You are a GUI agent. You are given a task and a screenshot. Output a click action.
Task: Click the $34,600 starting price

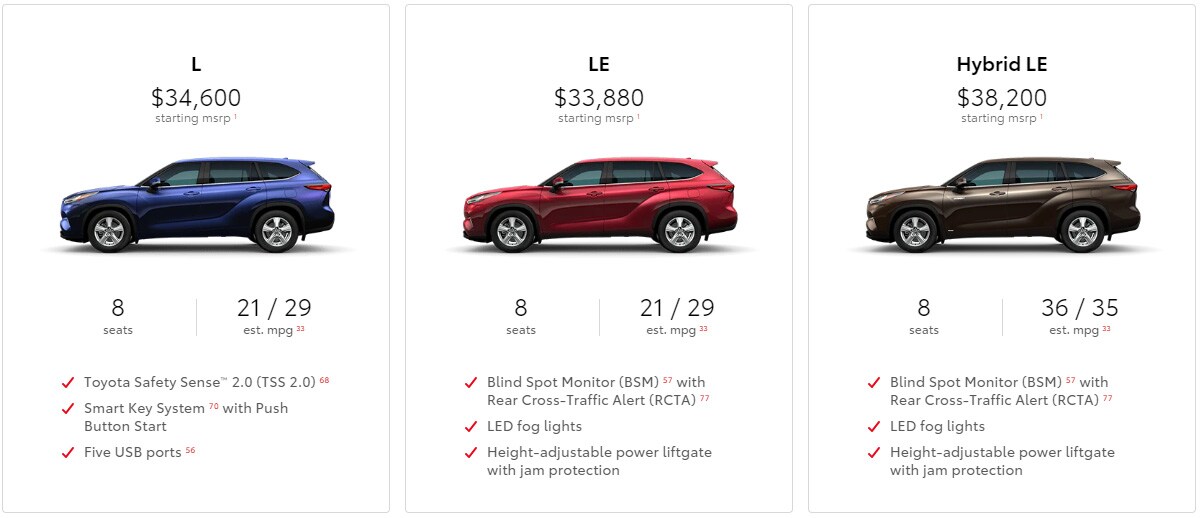(196, 98)
